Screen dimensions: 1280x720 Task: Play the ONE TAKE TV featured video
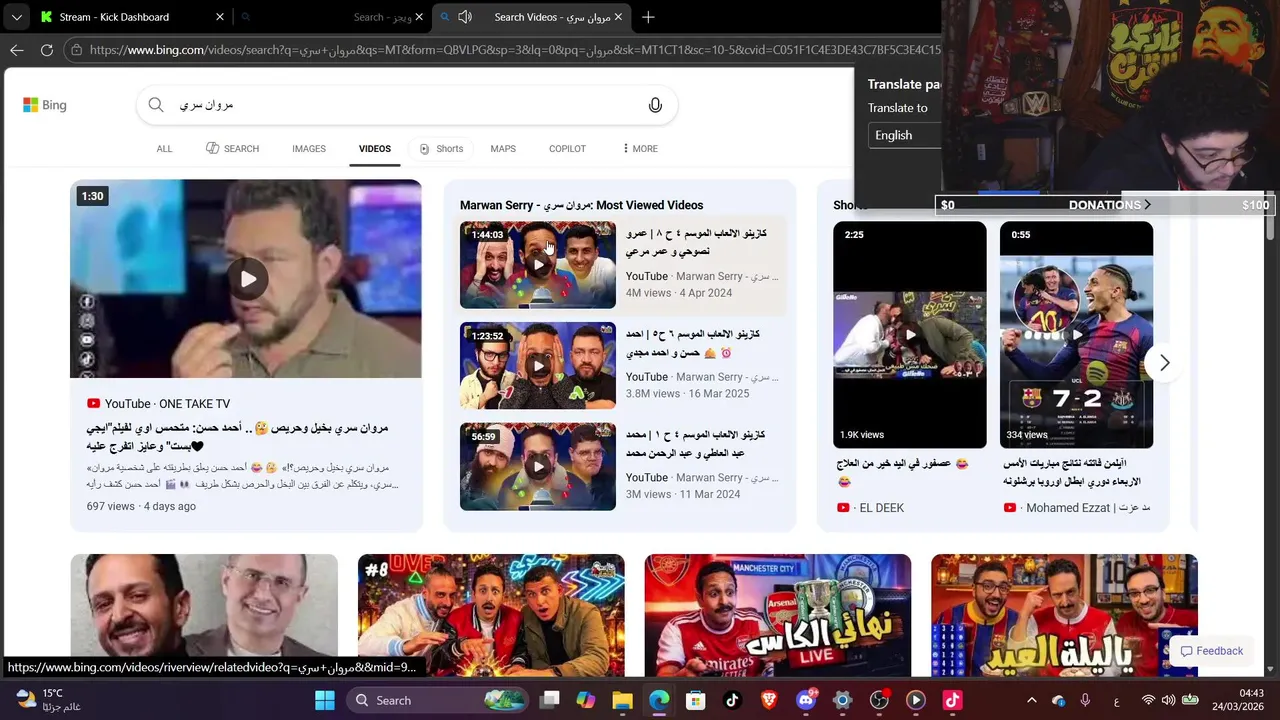tap(246, 279)
